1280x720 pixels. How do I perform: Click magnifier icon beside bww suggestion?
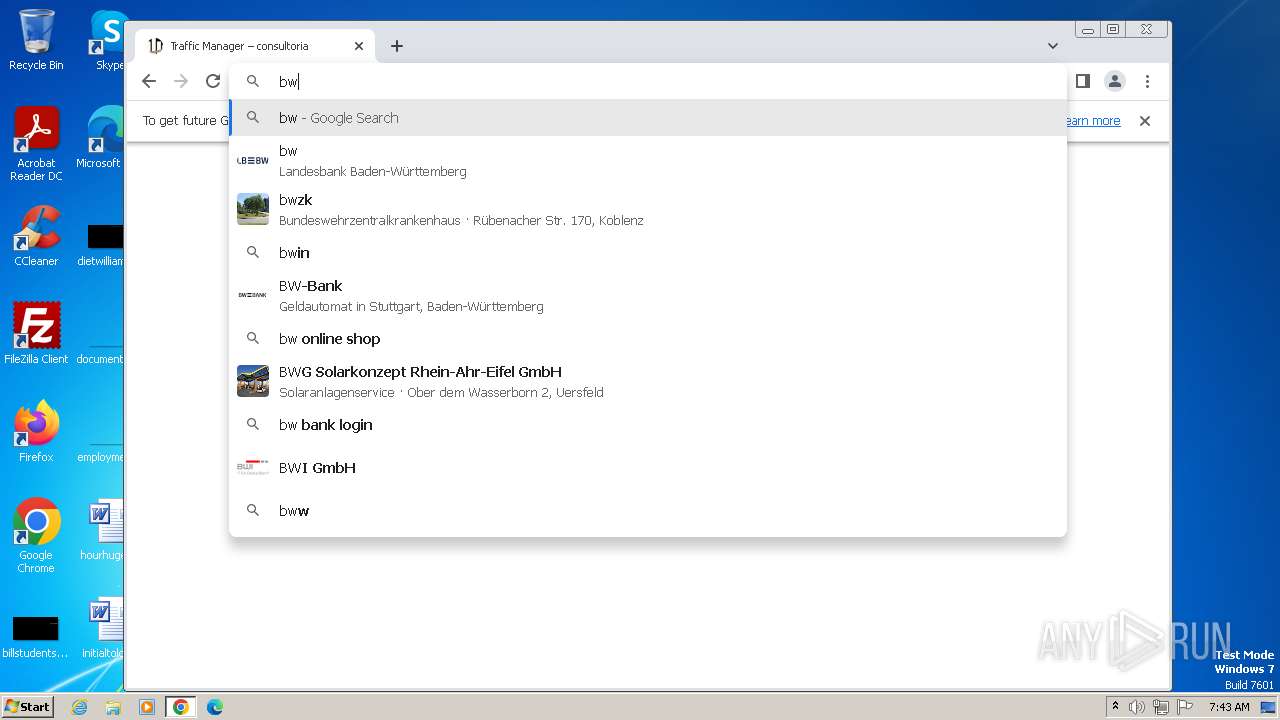pyautogui.click(x=253, y=511)
